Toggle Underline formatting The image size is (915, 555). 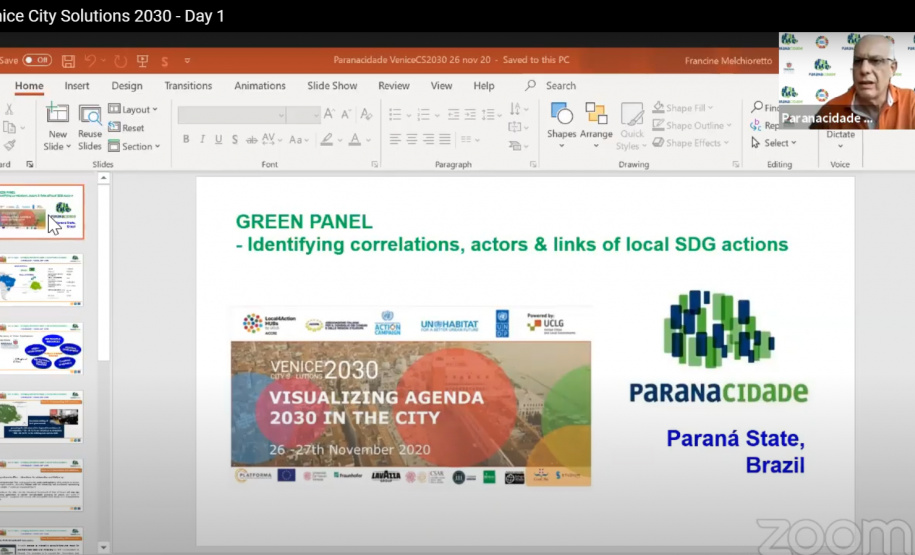(x=218, y=139)
